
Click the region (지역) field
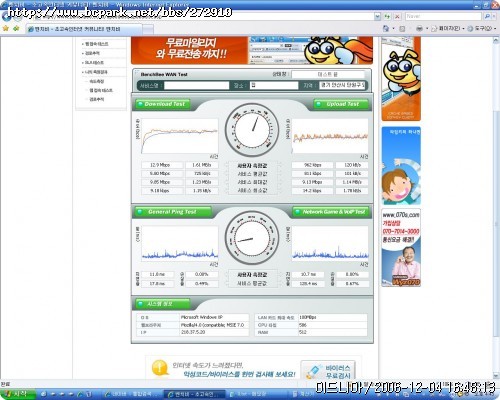point(342,85)
